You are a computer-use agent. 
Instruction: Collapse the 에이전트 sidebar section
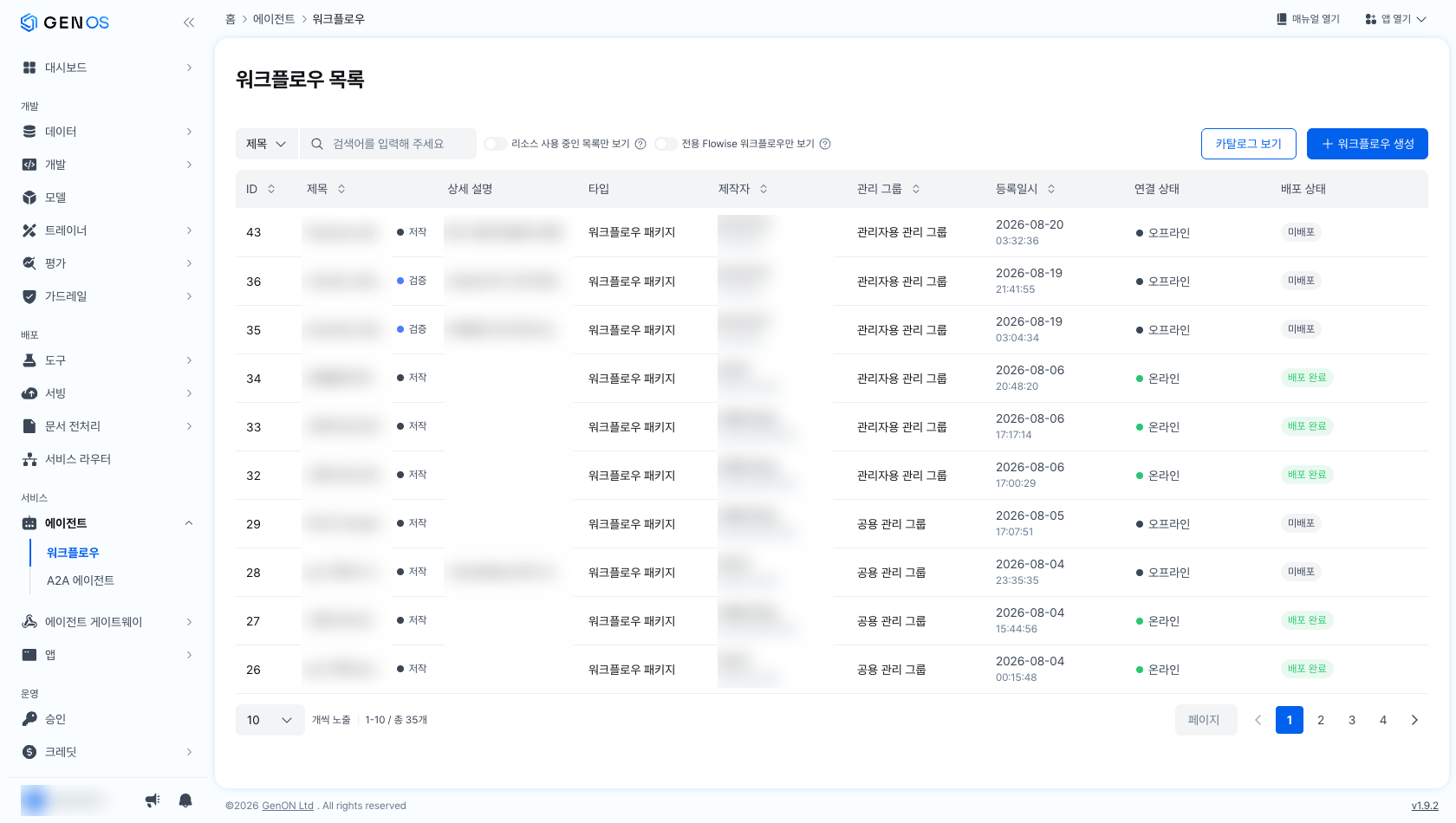coord(189,523)
